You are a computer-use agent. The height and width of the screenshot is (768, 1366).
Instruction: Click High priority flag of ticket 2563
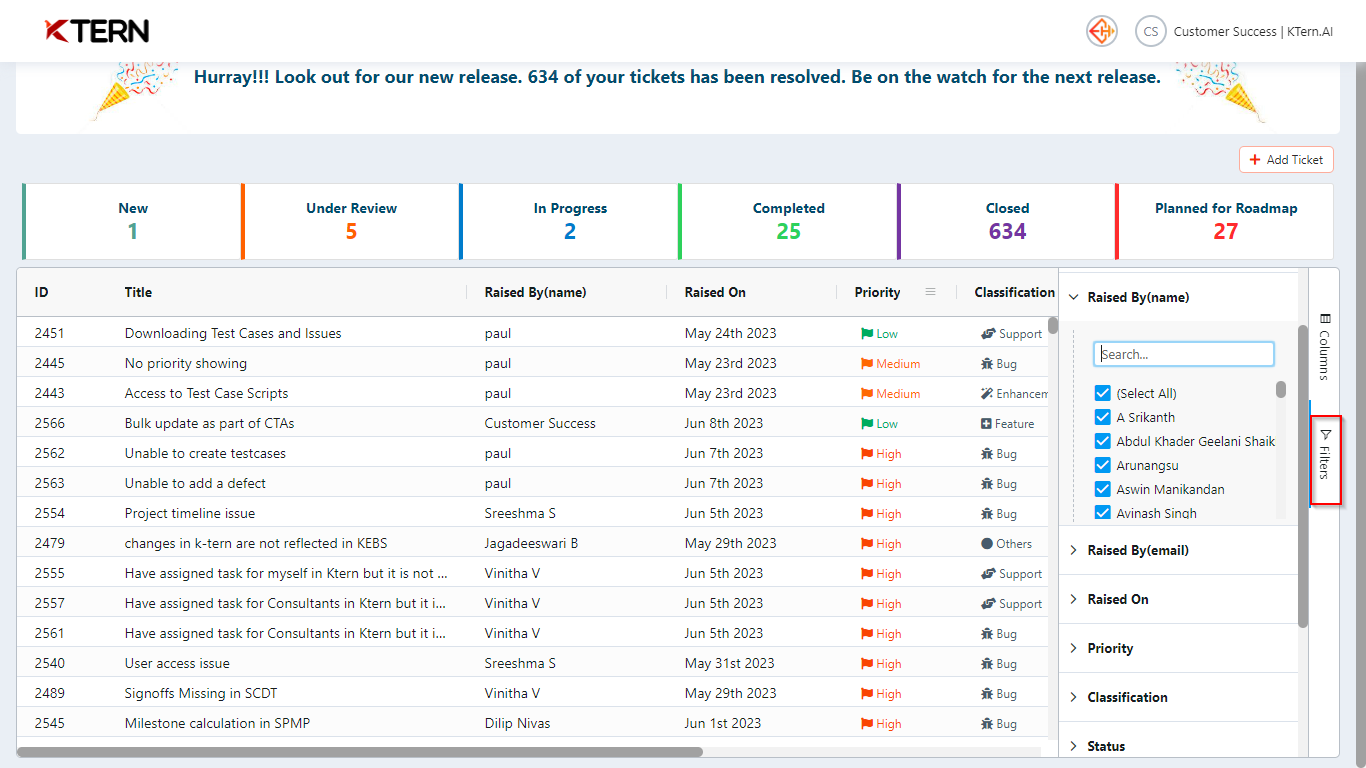tap(867, 484)
